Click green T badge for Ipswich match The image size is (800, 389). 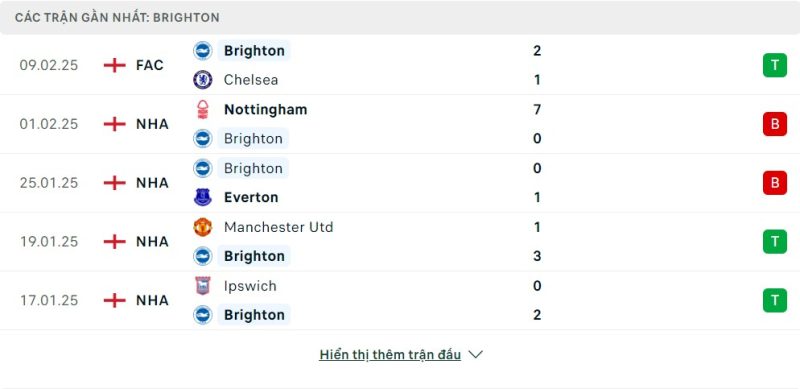pyautogui.click(x=774, y=300)
